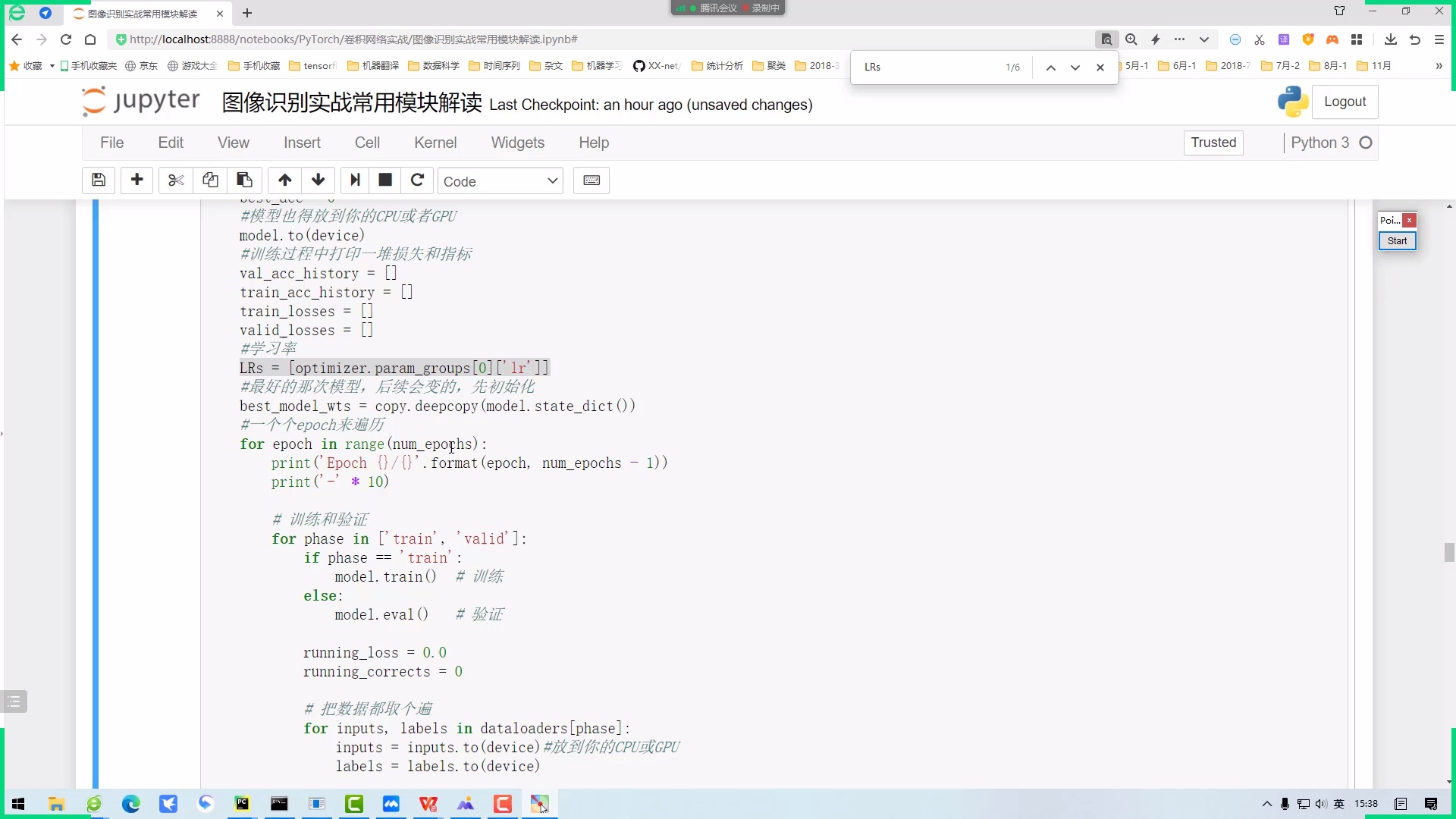Open the command palette keyboard icon
Viewport: 1456px width, 819px height.
(591, 180)
